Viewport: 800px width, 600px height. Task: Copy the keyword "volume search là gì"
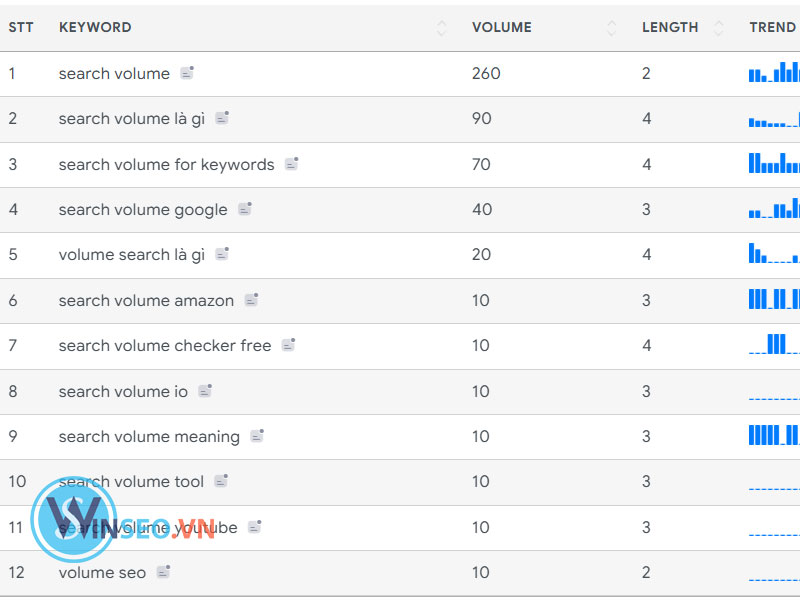pyautogui.click(x=224, y=255)
